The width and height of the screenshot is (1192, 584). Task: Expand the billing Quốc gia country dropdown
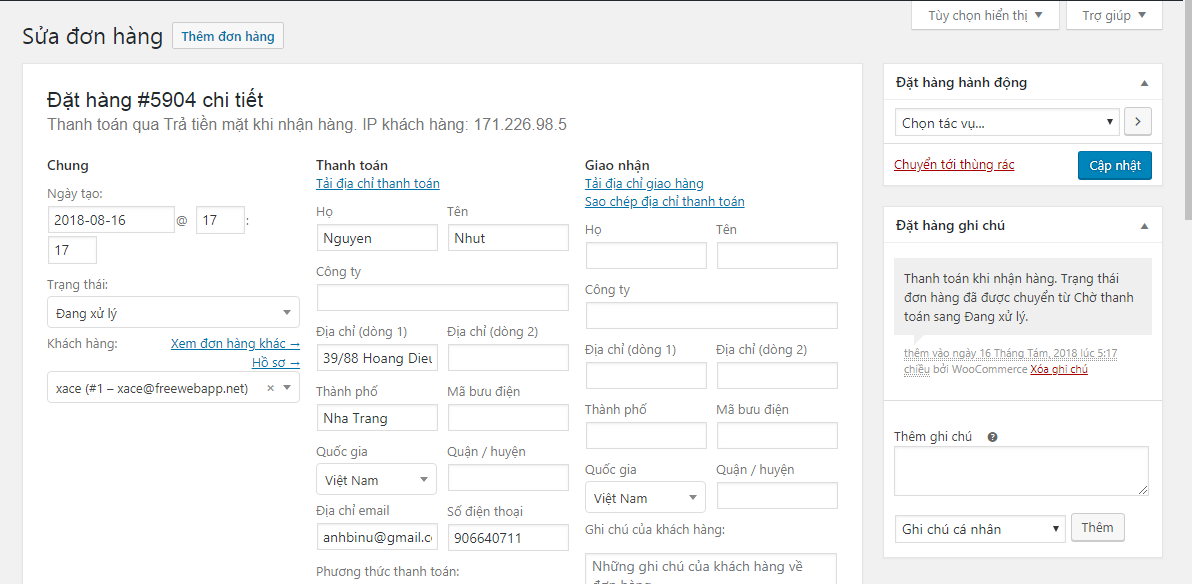pos(376,480)
